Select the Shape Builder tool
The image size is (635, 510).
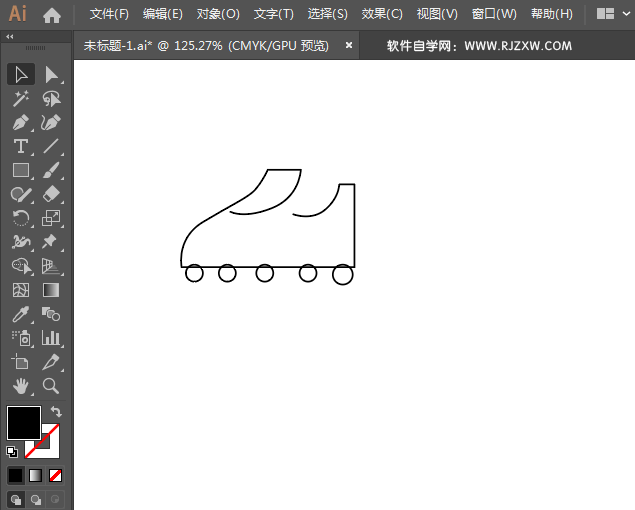coord(21,266)
